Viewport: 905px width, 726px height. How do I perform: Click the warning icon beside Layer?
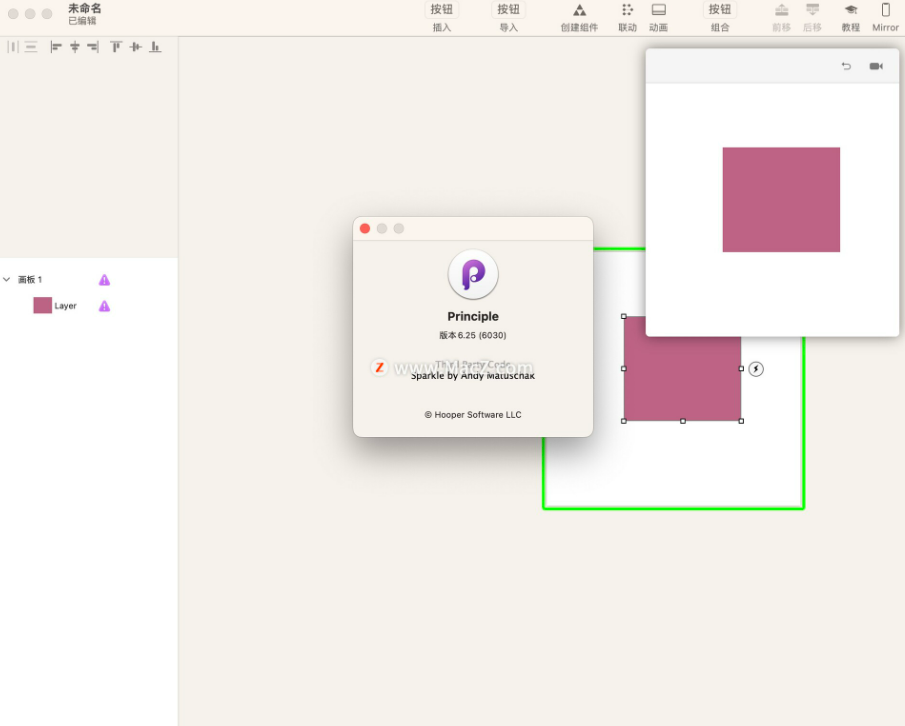pos(104,306)
